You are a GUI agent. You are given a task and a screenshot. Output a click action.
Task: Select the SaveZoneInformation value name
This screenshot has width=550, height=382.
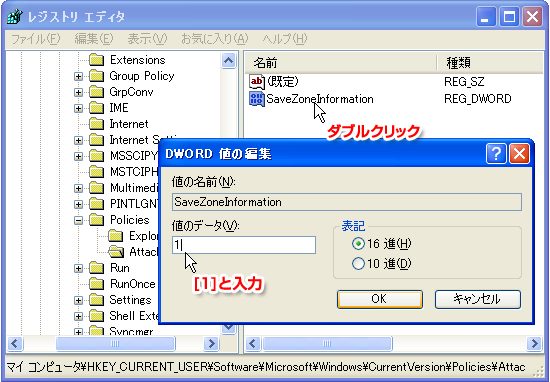click(320, 99)
